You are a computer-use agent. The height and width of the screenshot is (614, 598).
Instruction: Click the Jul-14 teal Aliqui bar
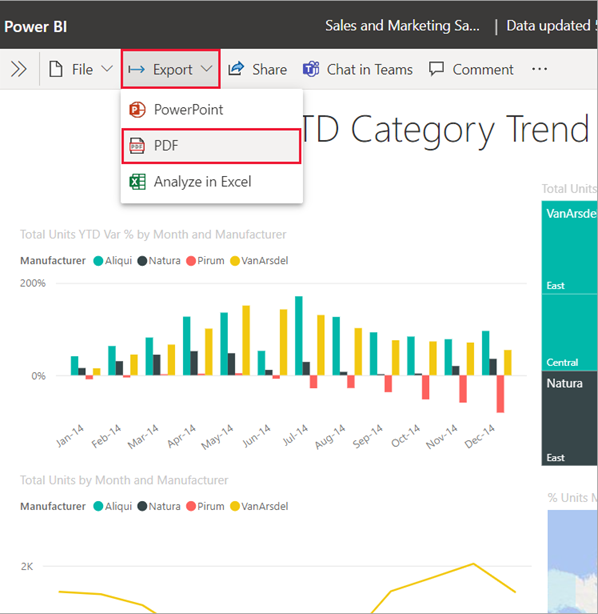tap(298, 336)
